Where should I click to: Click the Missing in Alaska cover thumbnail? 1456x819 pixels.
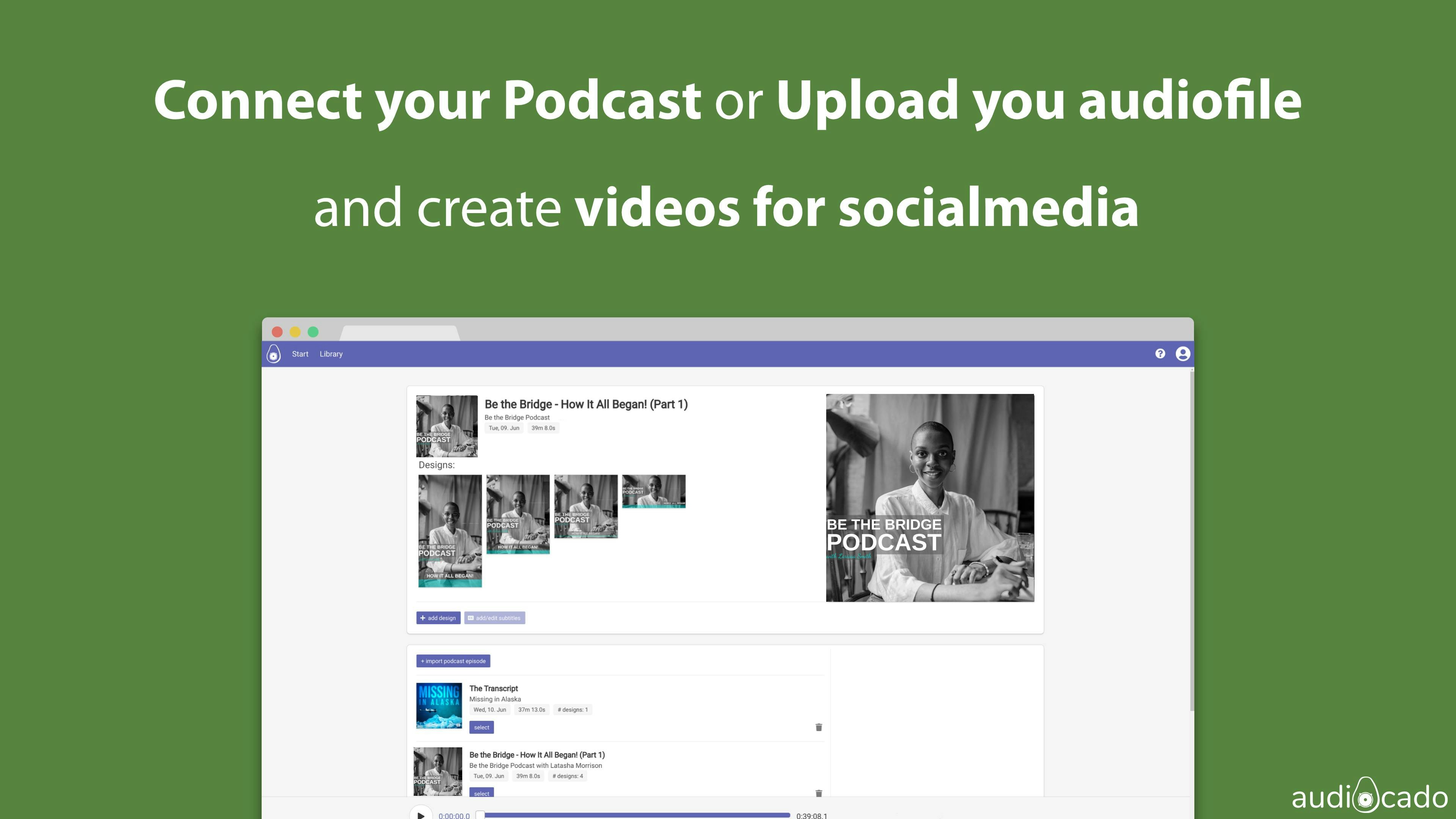coord(439,705)
